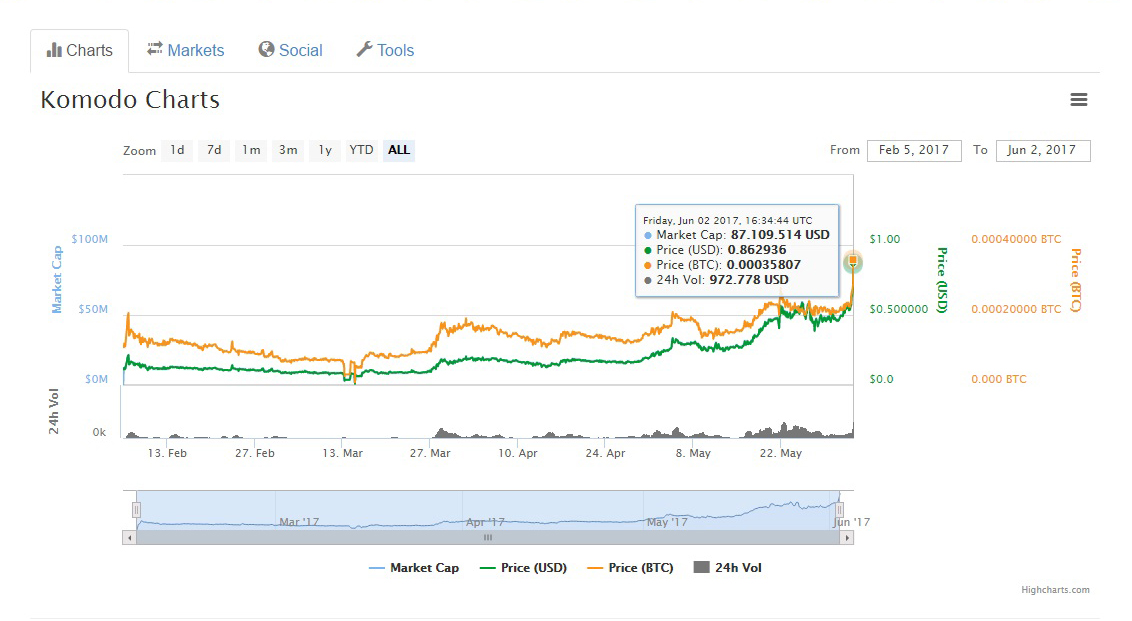Open the Markets tab

coord(186,51)
